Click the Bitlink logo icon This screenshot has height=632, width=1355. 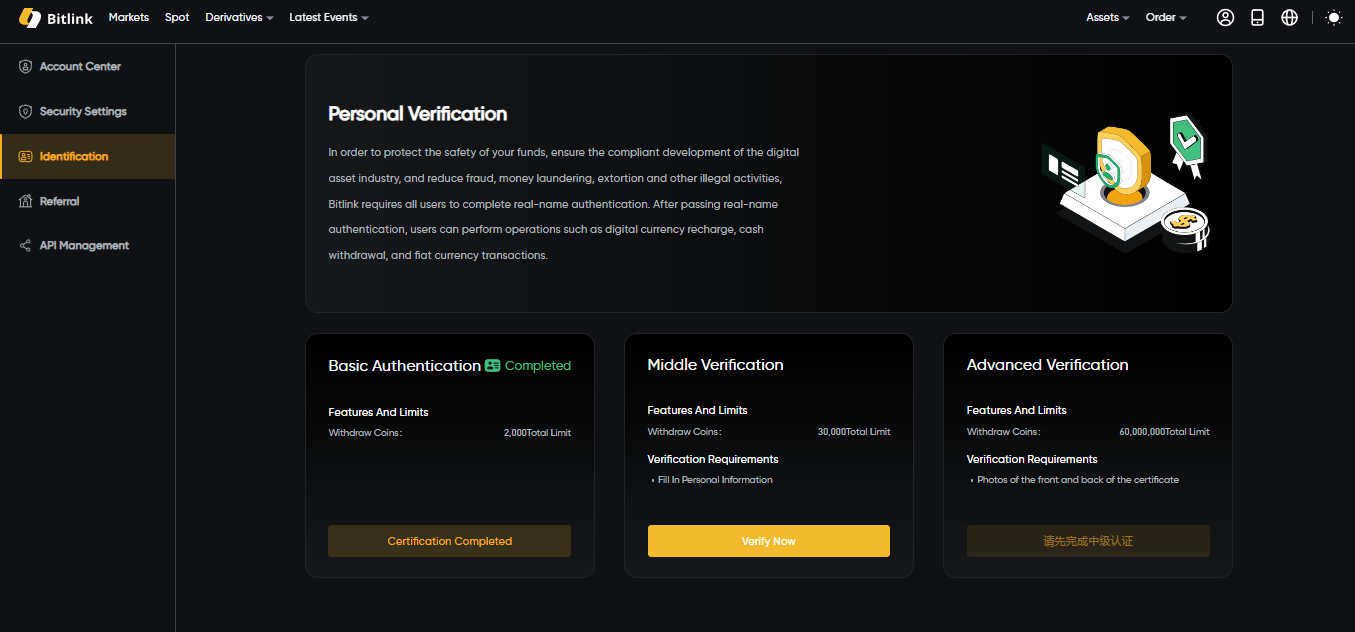point(29,17)
